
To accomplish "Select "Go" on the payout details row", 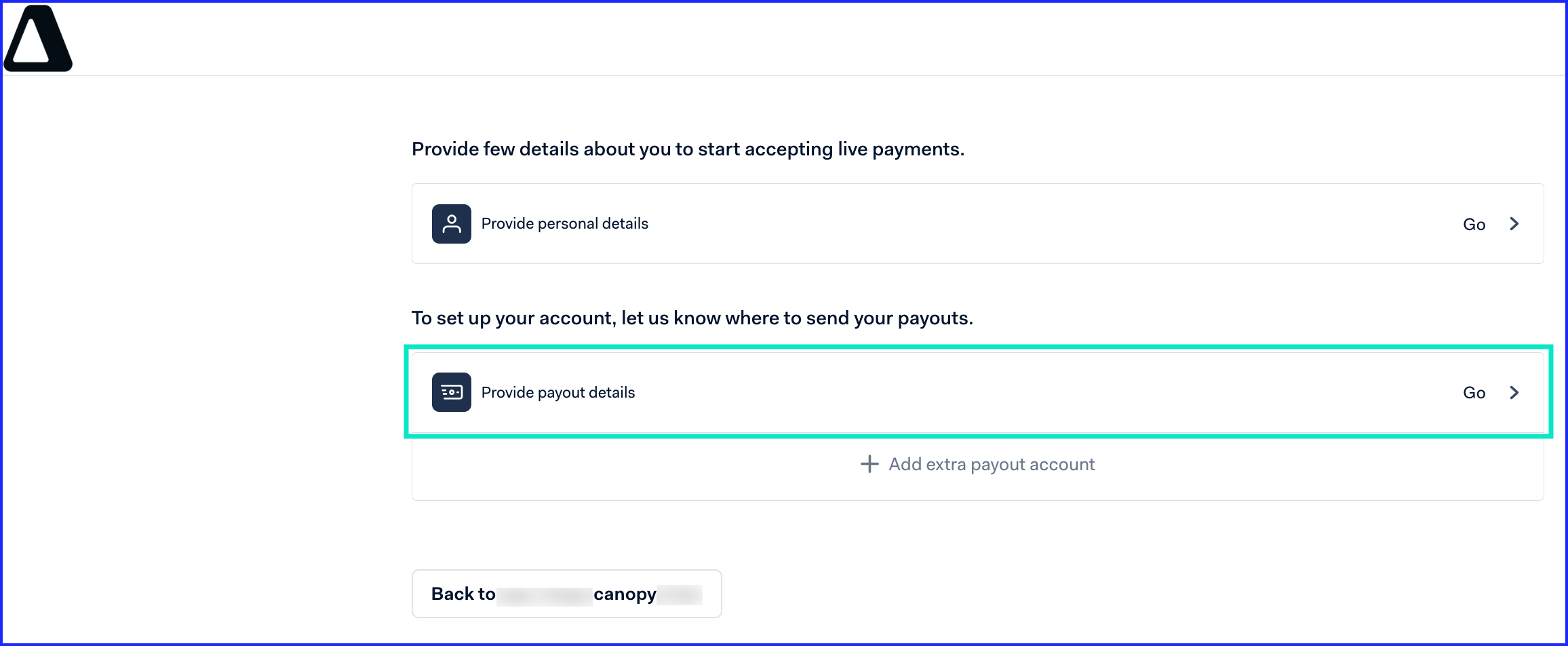I will (1474, 393).
